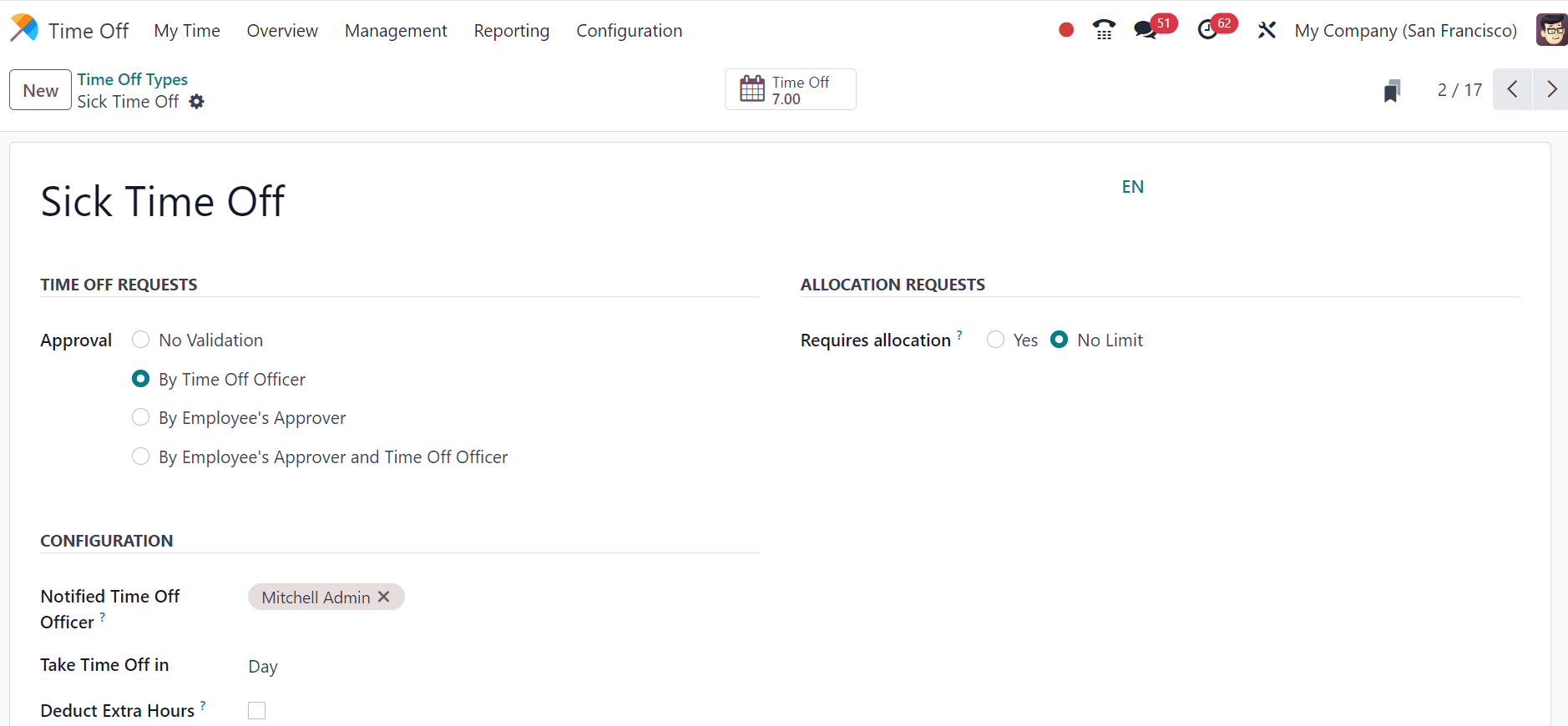Set Requires allocation to Yes
The height and width of the screenshot is (726, 1568).
[x=995, y=340]
